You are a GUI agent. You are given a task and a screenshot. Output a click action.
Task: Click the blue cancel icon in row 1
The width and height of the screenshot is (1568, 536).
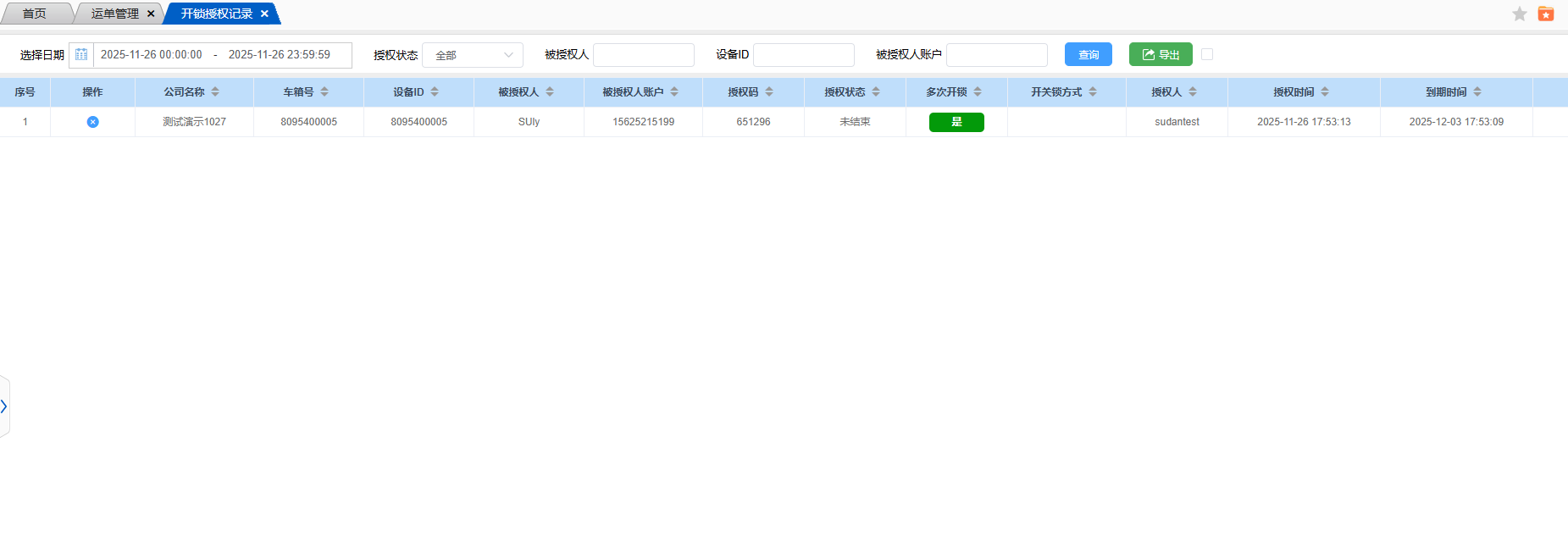coord(92,122)
